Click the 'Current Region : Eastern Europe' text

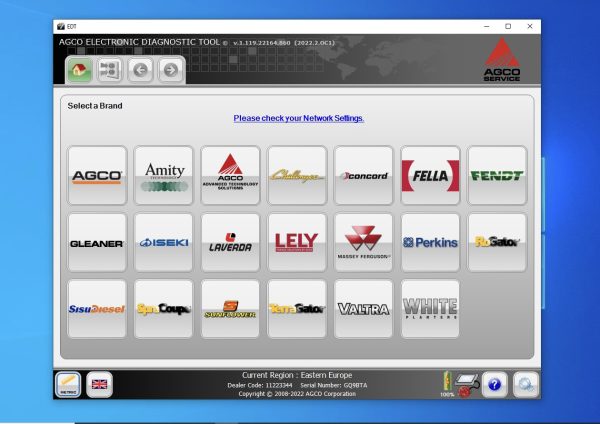297,375
